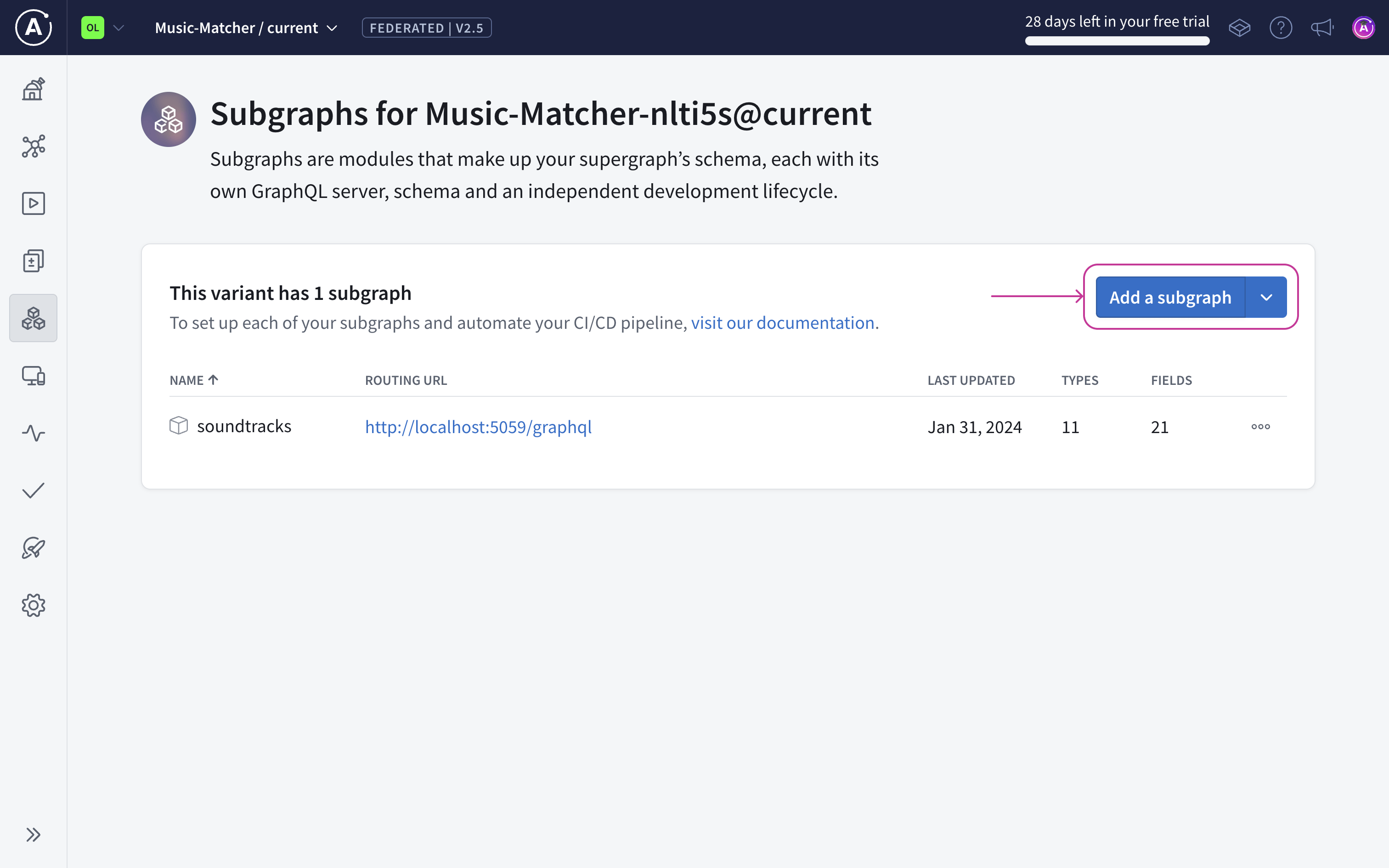Open the Schema page from the sidebar
1389x868 pixels.
(33, 147)
